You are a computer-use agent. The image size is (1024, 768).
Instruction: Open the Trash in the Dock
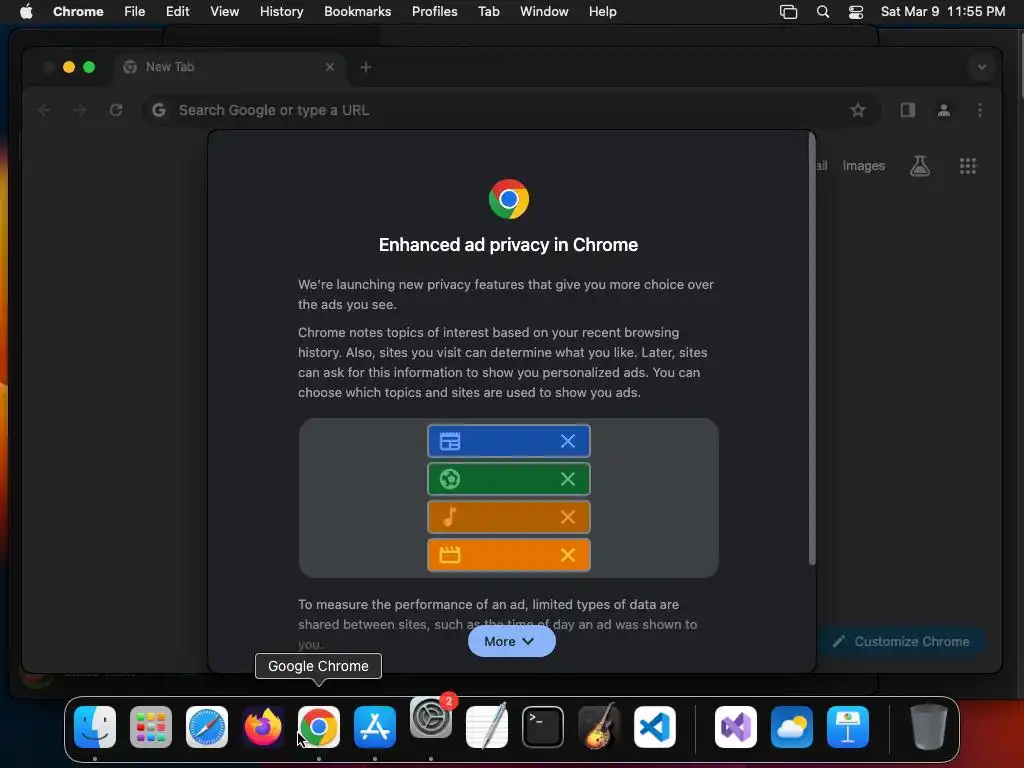tap(929, 727)
